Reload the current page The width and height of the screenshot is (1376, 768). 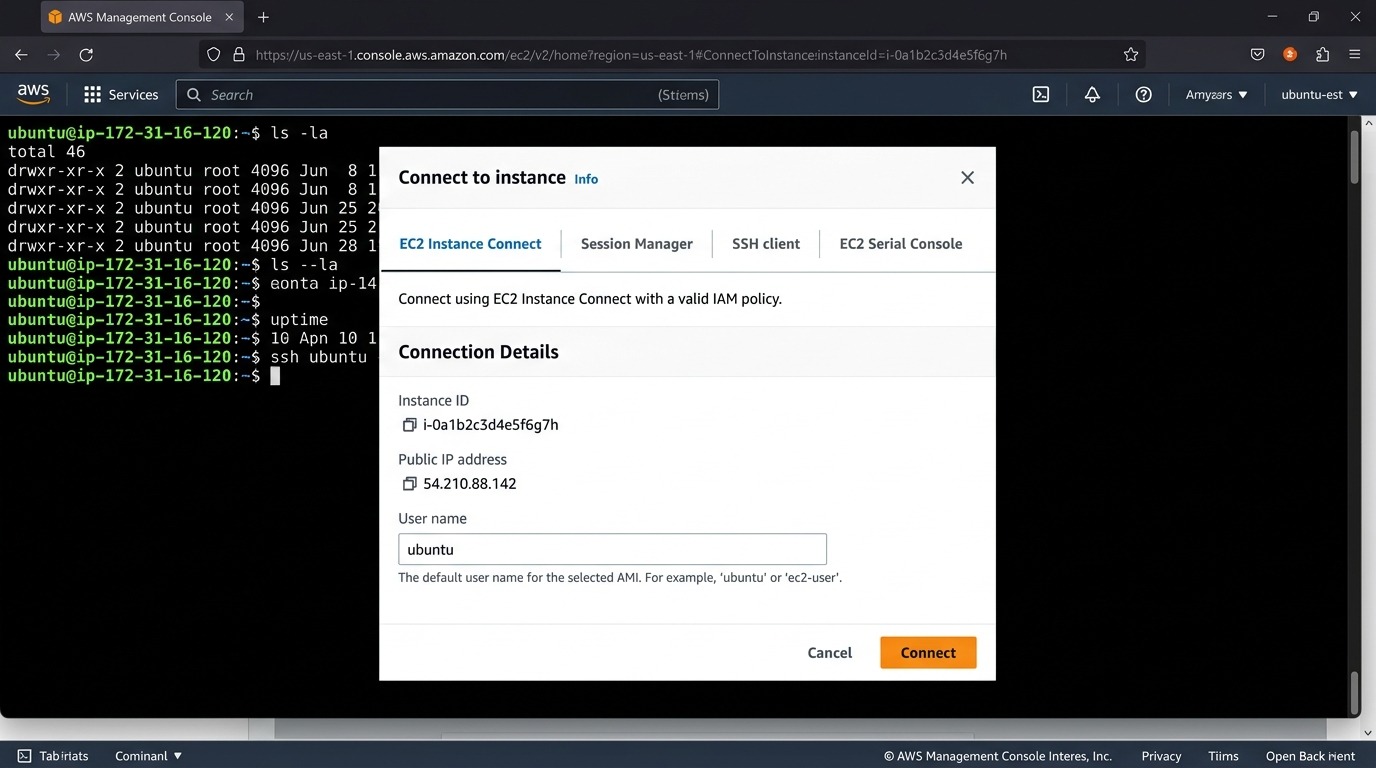(x=86, y=55)
